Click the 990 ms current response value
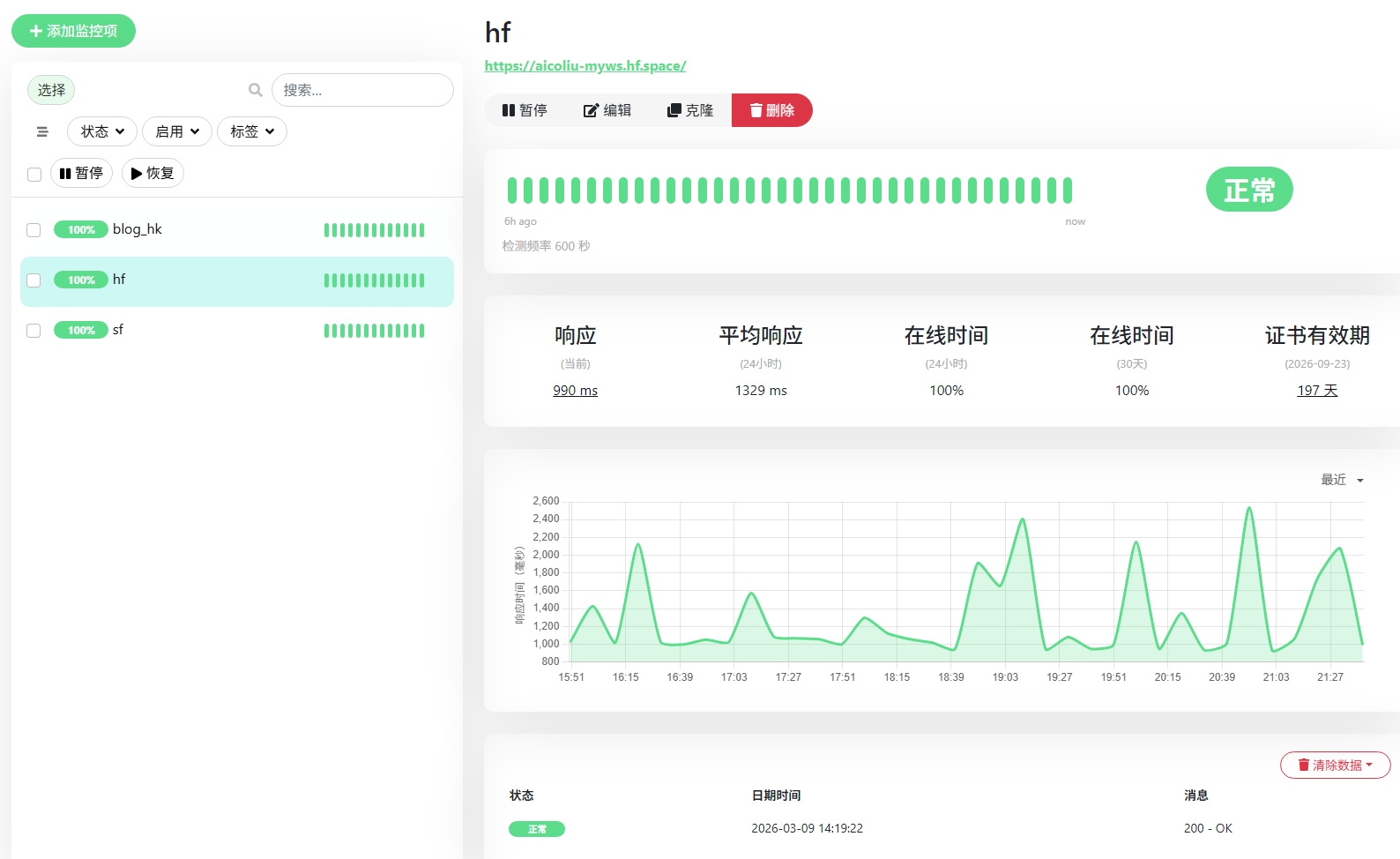Viewport: 1400px width, 859px height. 576,390
